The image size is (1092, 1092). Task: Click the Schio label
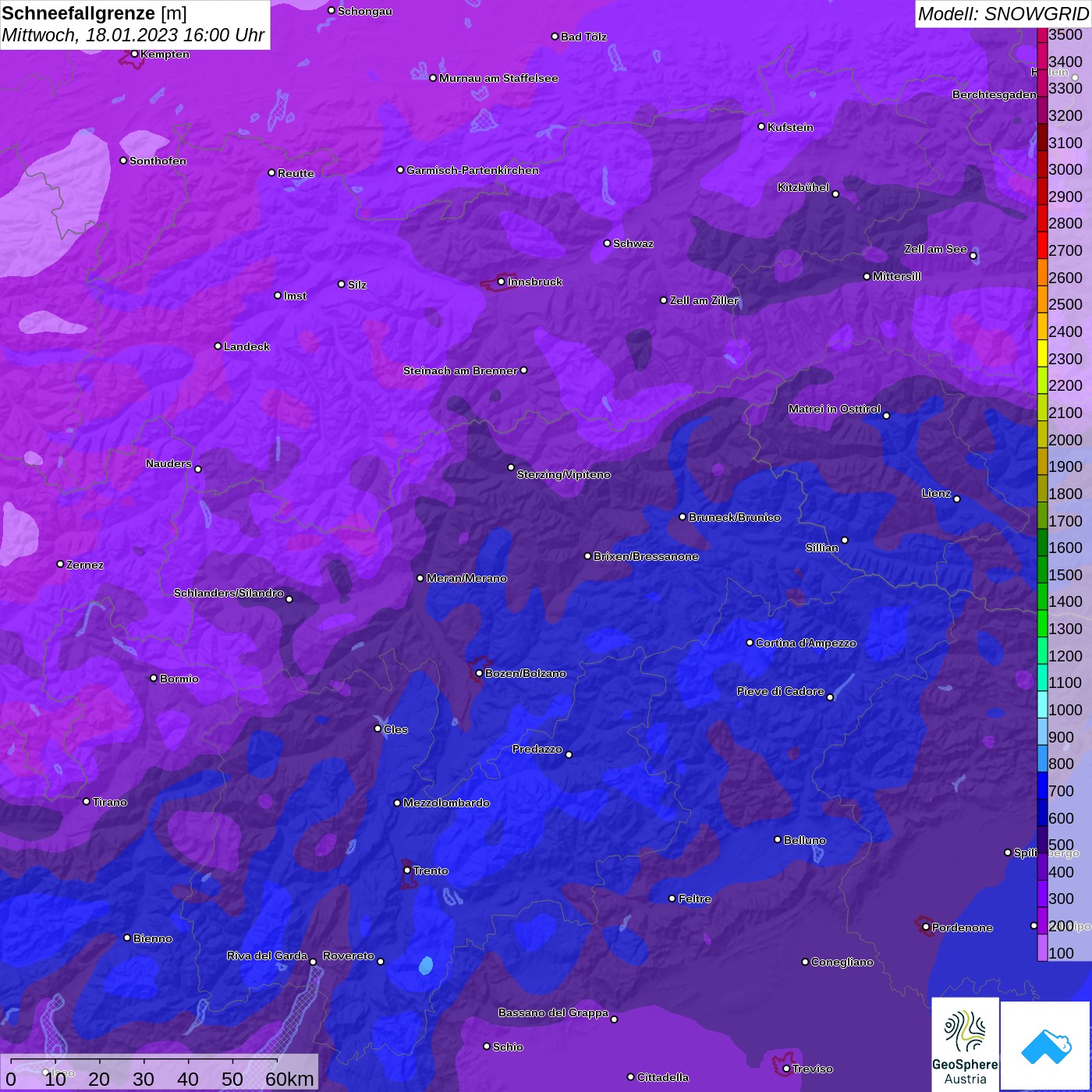pos(508,1047)
